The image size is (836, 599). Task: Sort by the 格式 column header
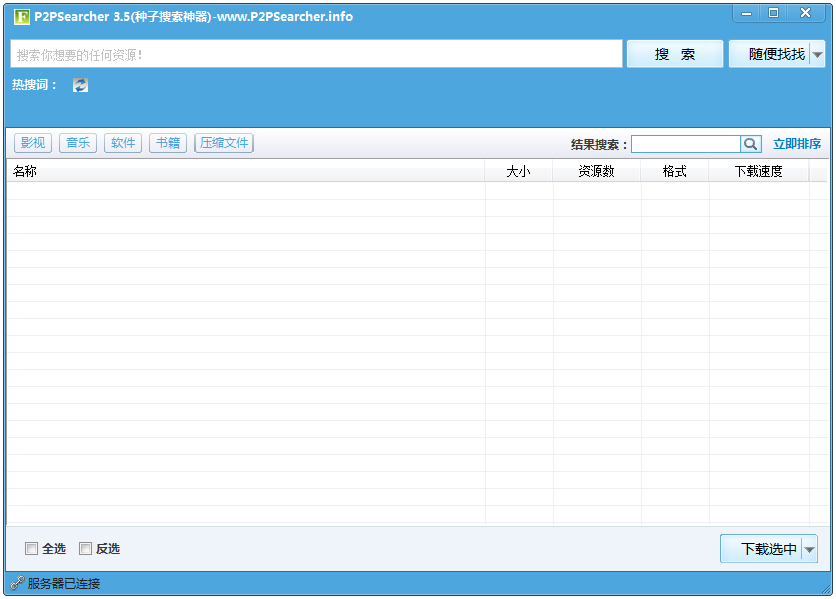tap(674, 171)
